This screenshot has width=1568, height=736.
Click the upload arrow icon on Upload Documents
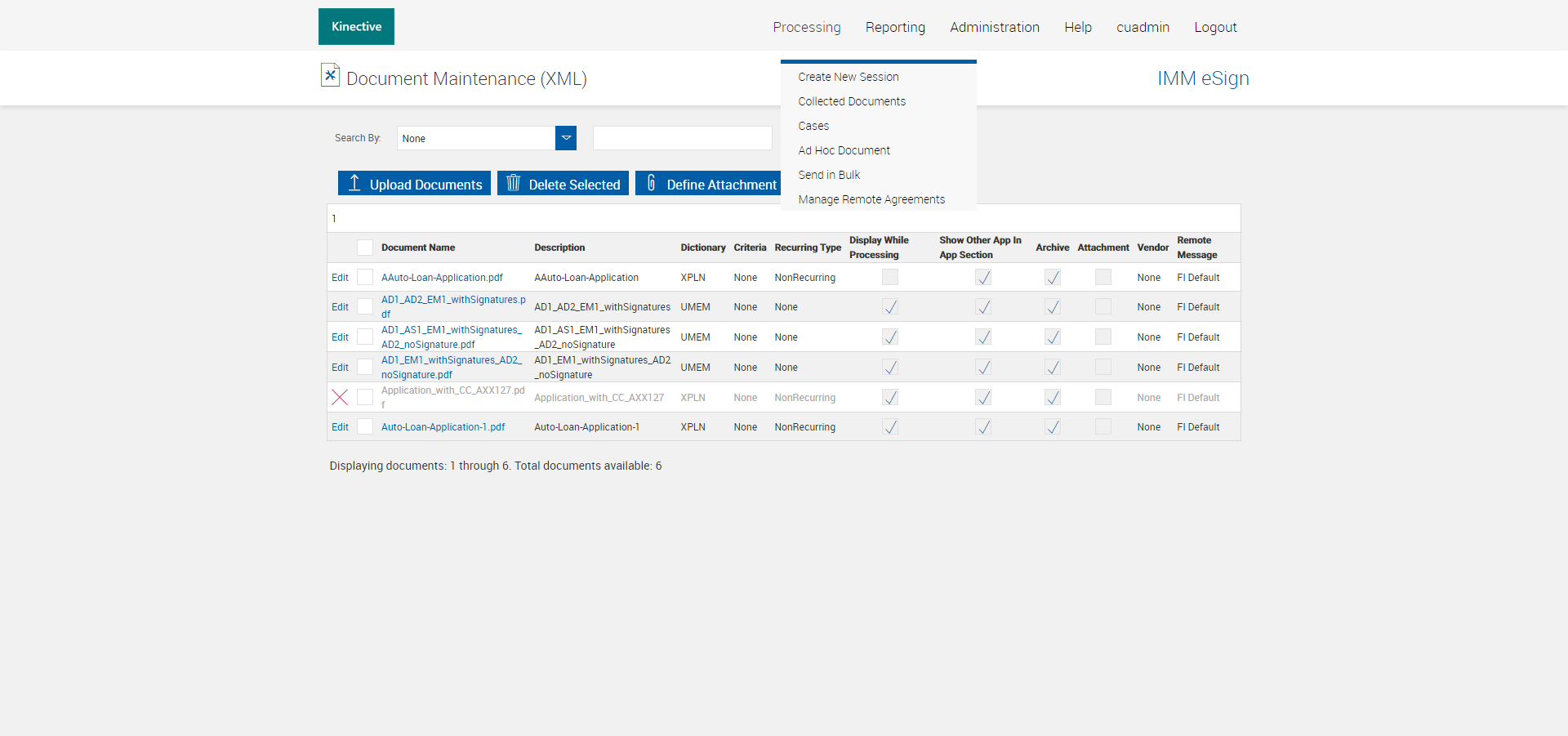pos(354,183)
